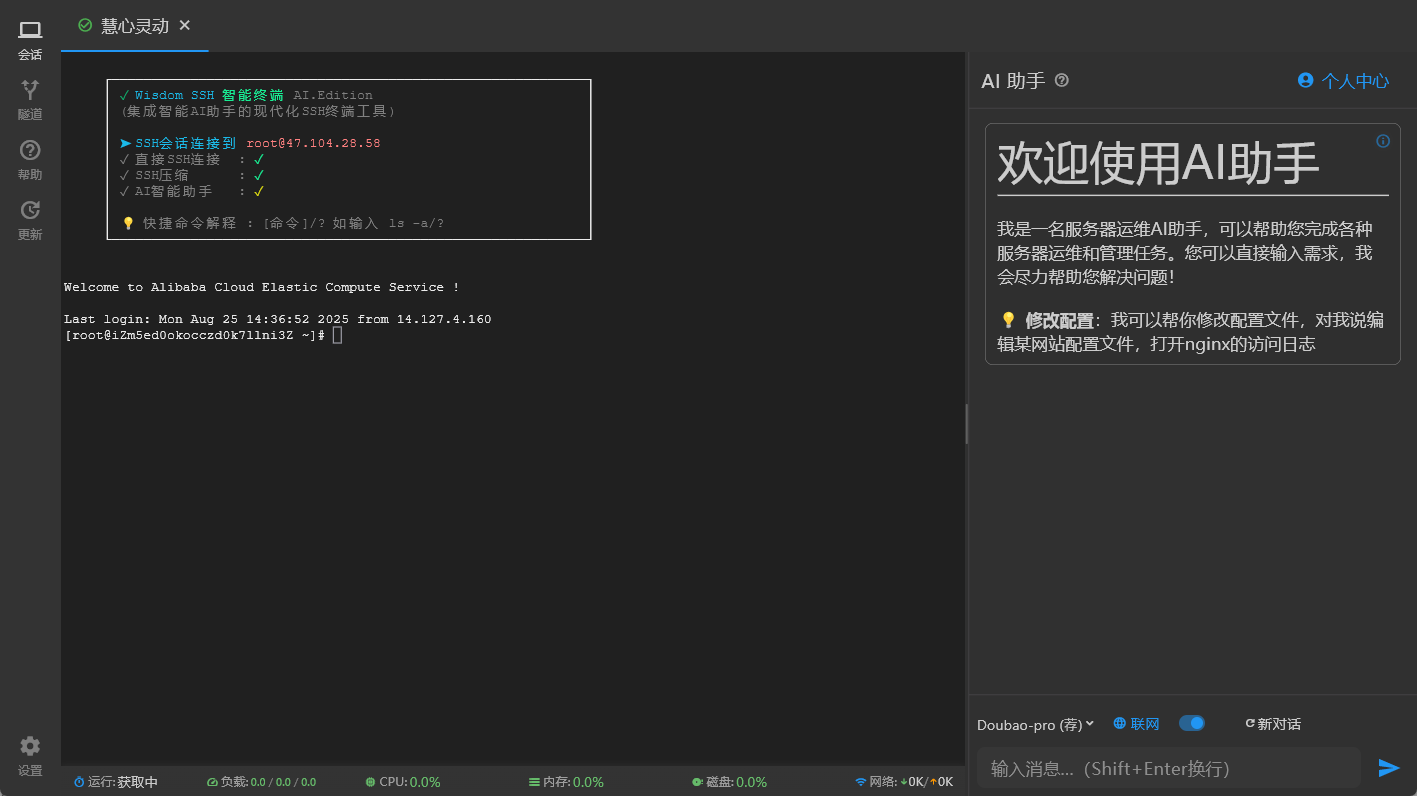Viewport: 1417px width, 796px height.
Task: Click the 欢迎使用AI助手 heading
Action: [x=1158, y=162]
